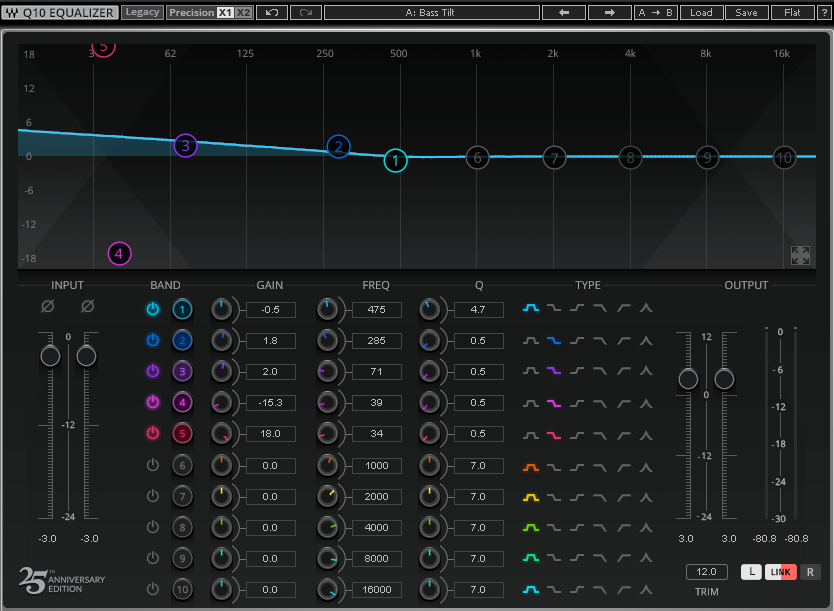This screenshot has height=611, width=834.
Task: Select band 1 node on the graph
Action: [x=395, y=160]
